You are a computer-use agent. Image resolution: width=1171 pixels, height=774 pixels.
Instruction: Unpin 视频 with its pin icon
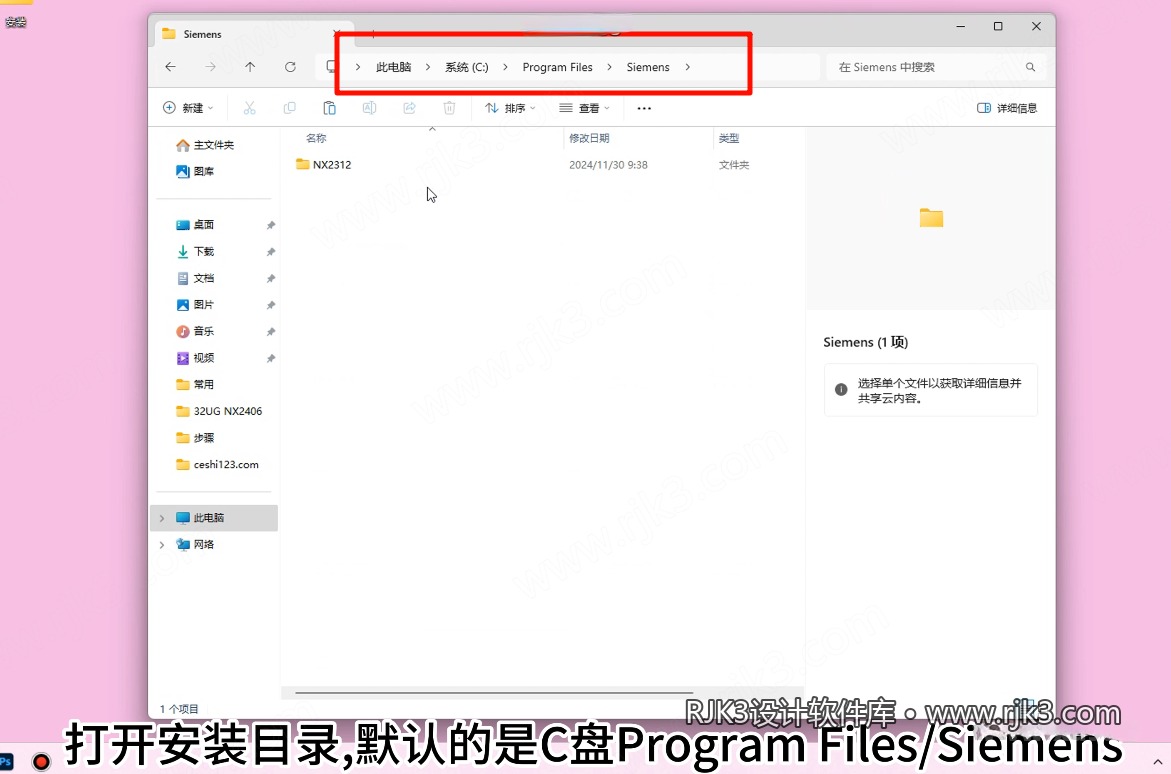pyautogui.click(x=271, y=358)
